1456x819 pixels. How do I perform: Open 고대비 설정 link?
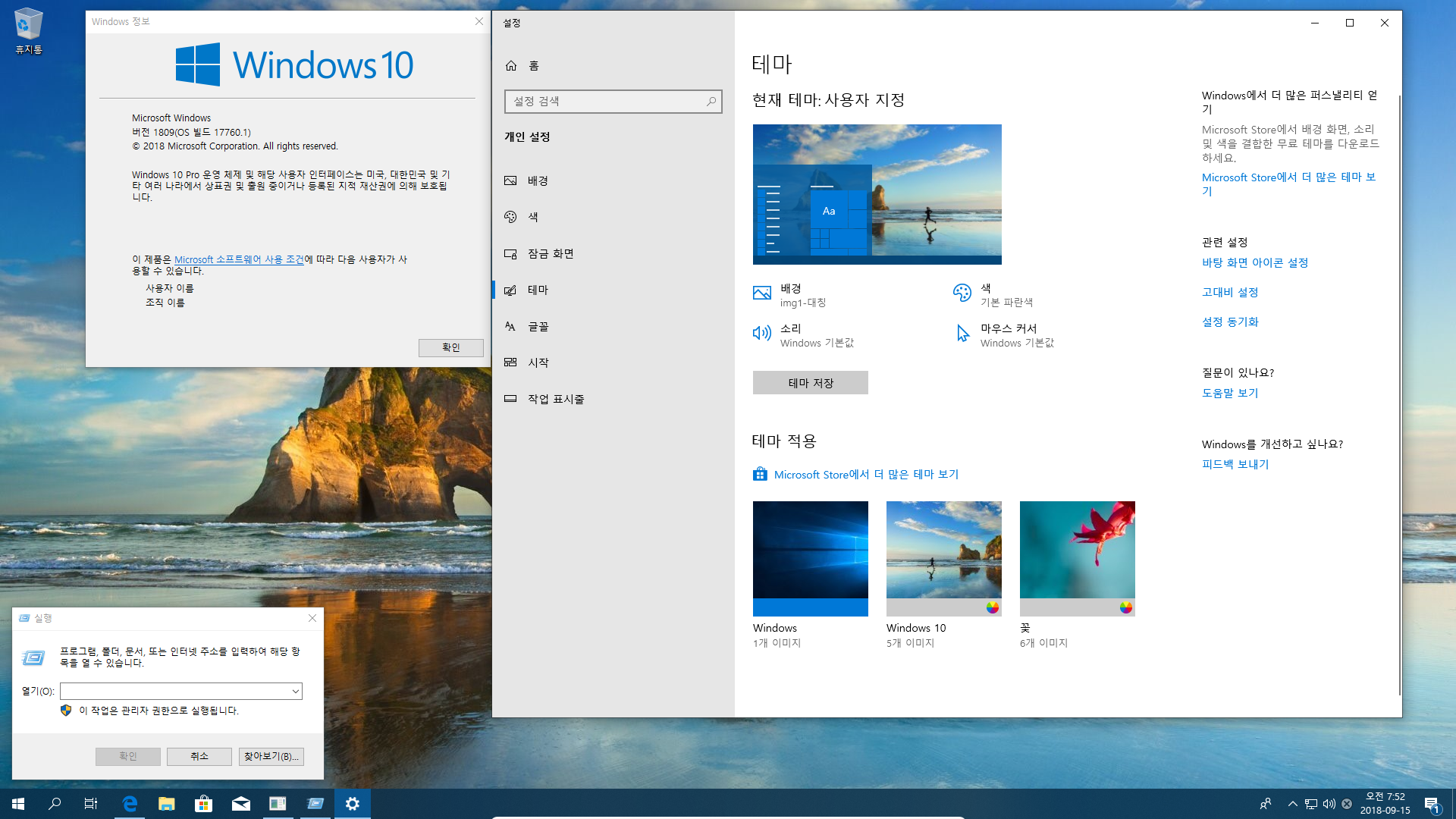pyautogui.click(x=1230, y=292)
